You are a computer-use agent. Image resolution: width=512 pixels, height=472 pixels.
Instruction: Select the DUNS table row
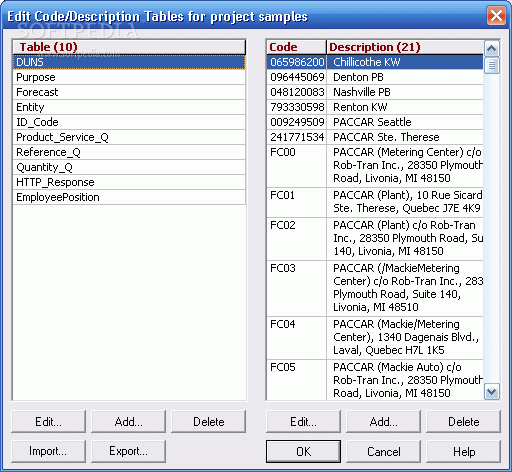pyautogui.click(x=129, y=62)
